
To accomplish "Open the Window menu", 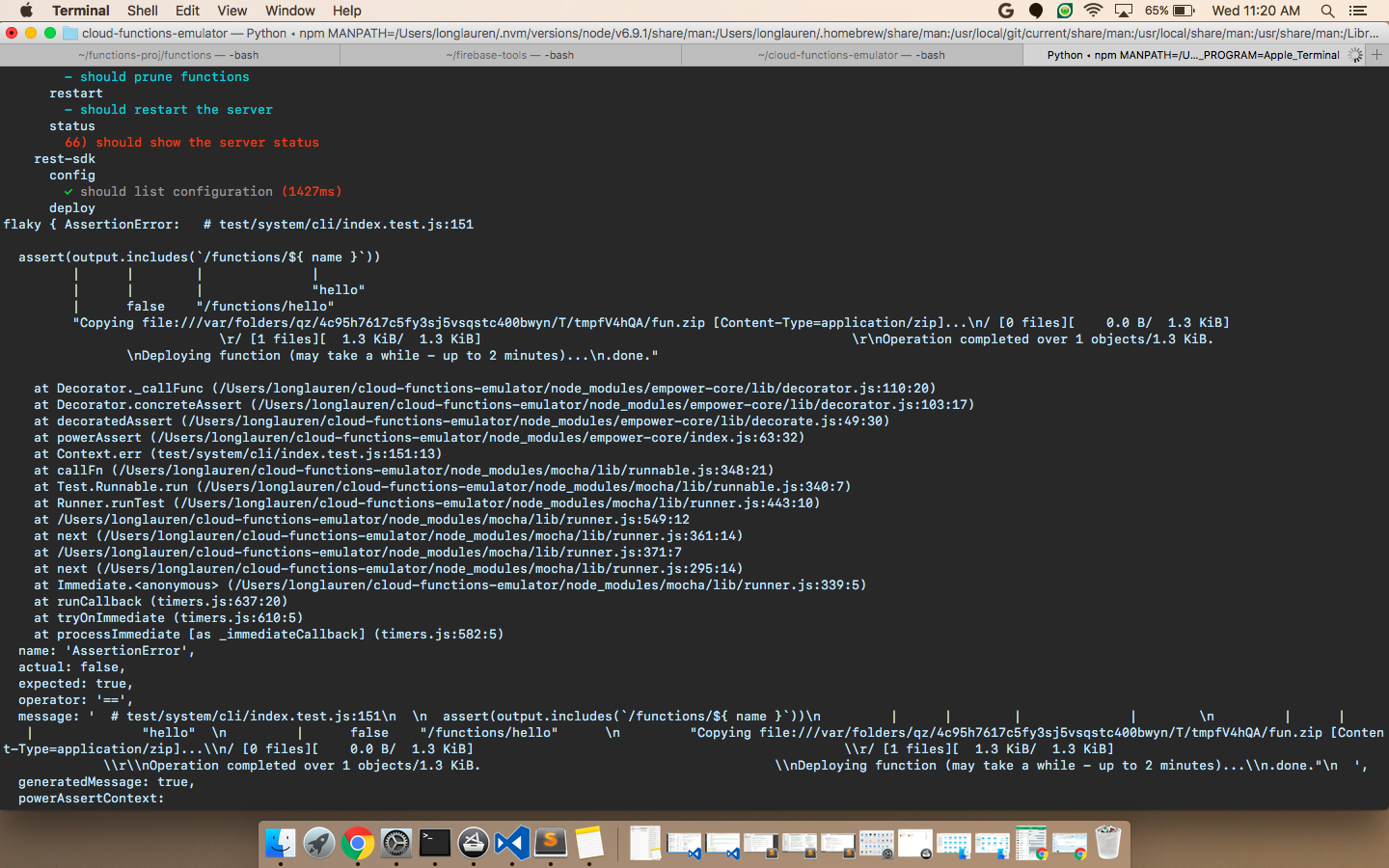I will tap(289, 11).
